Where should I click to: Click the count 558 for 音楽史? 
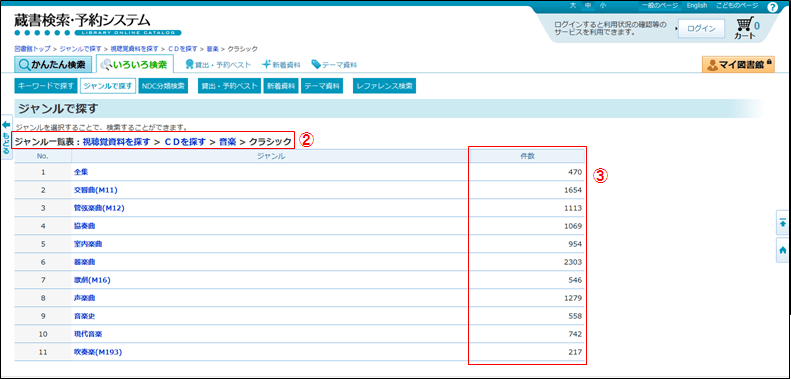click(576, 316)
